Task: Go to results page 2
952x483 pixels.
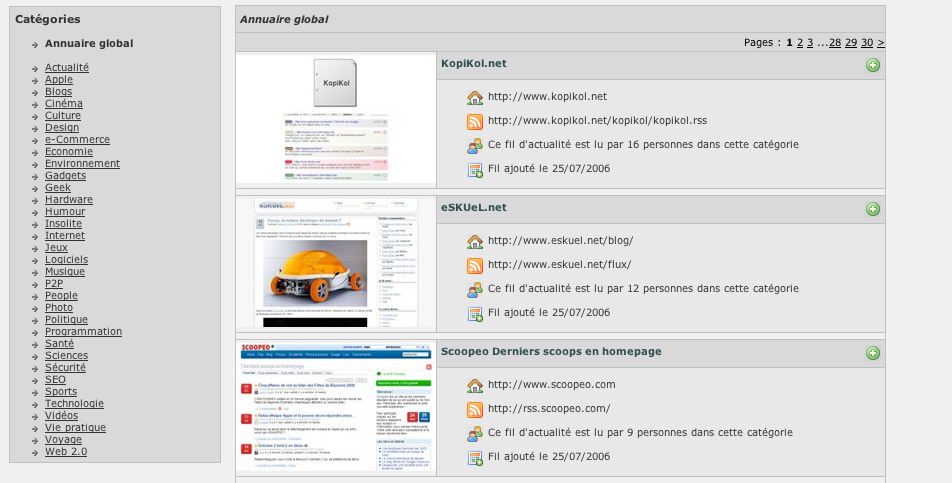Action: 800,42
